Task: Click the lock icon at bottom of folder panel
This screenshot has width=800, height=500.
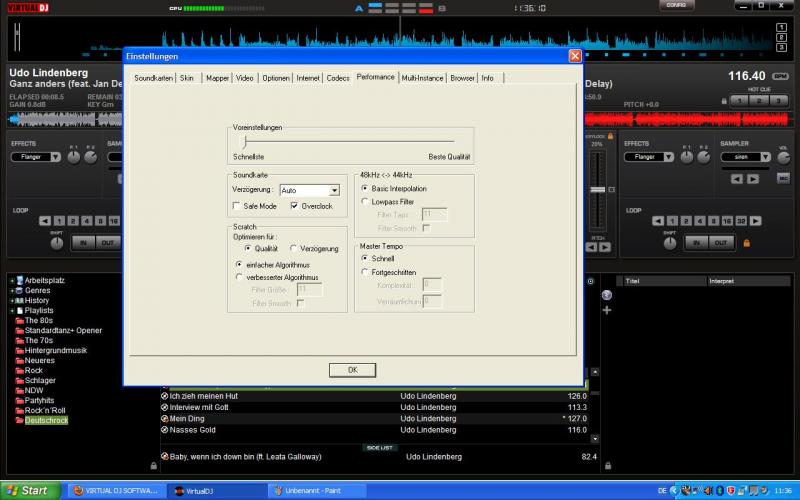Action: [x=154, y=465]
